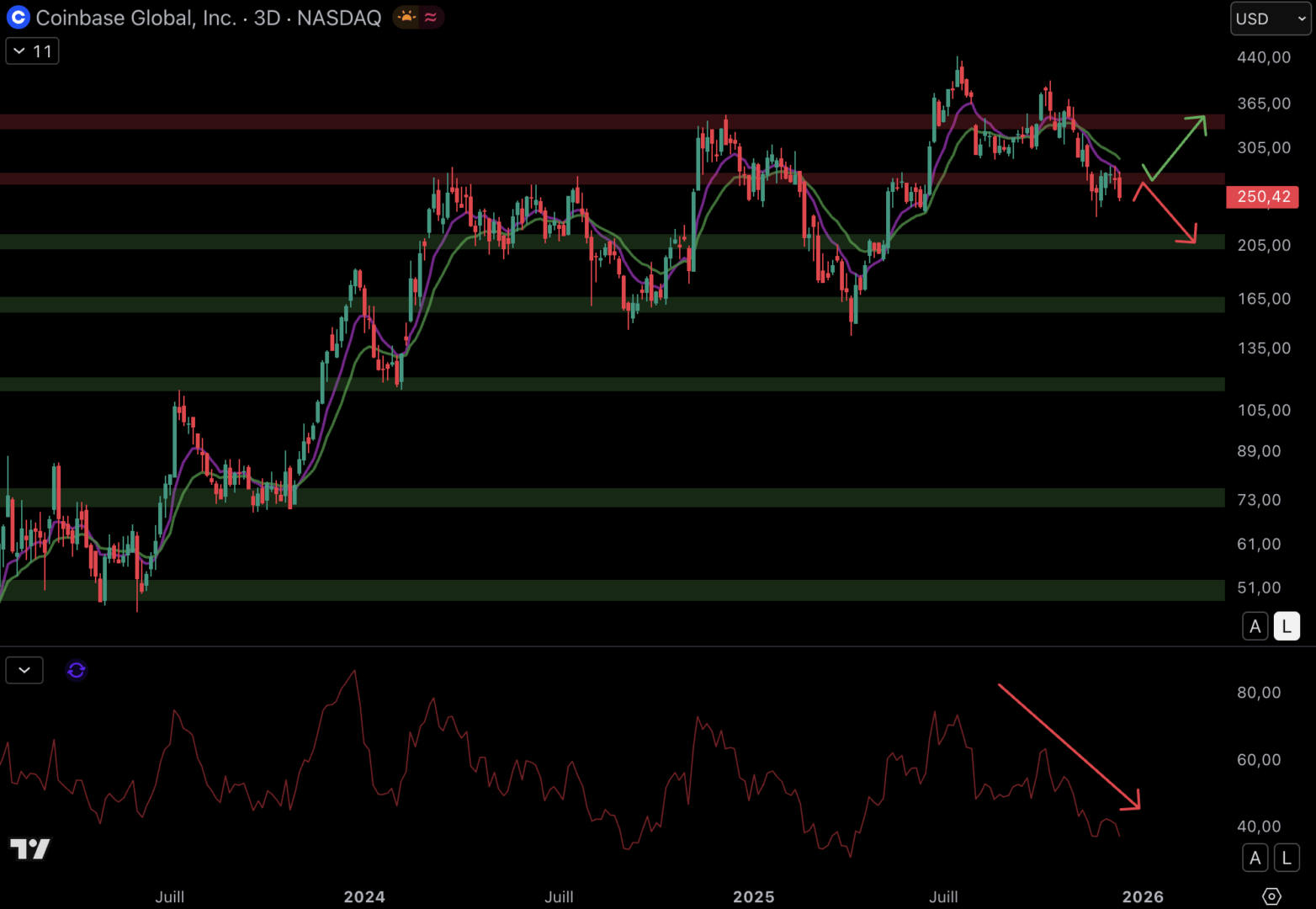Toggle auto scale A in price pane
This screenshot has height=909, width=1316.
[x=1255, y=626]
